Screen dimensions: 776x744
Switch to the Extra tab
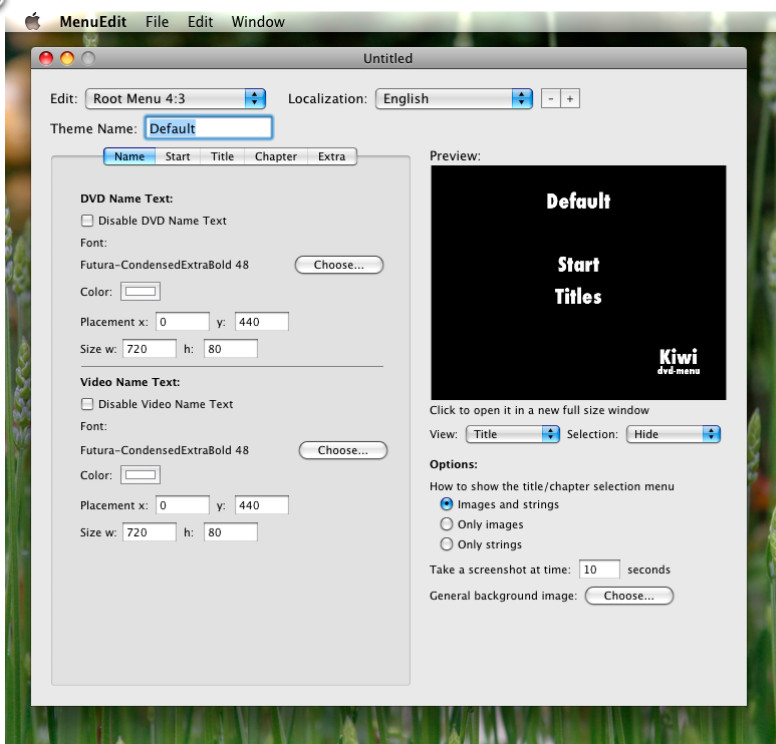pyautogui.click(x=332, y=156)
